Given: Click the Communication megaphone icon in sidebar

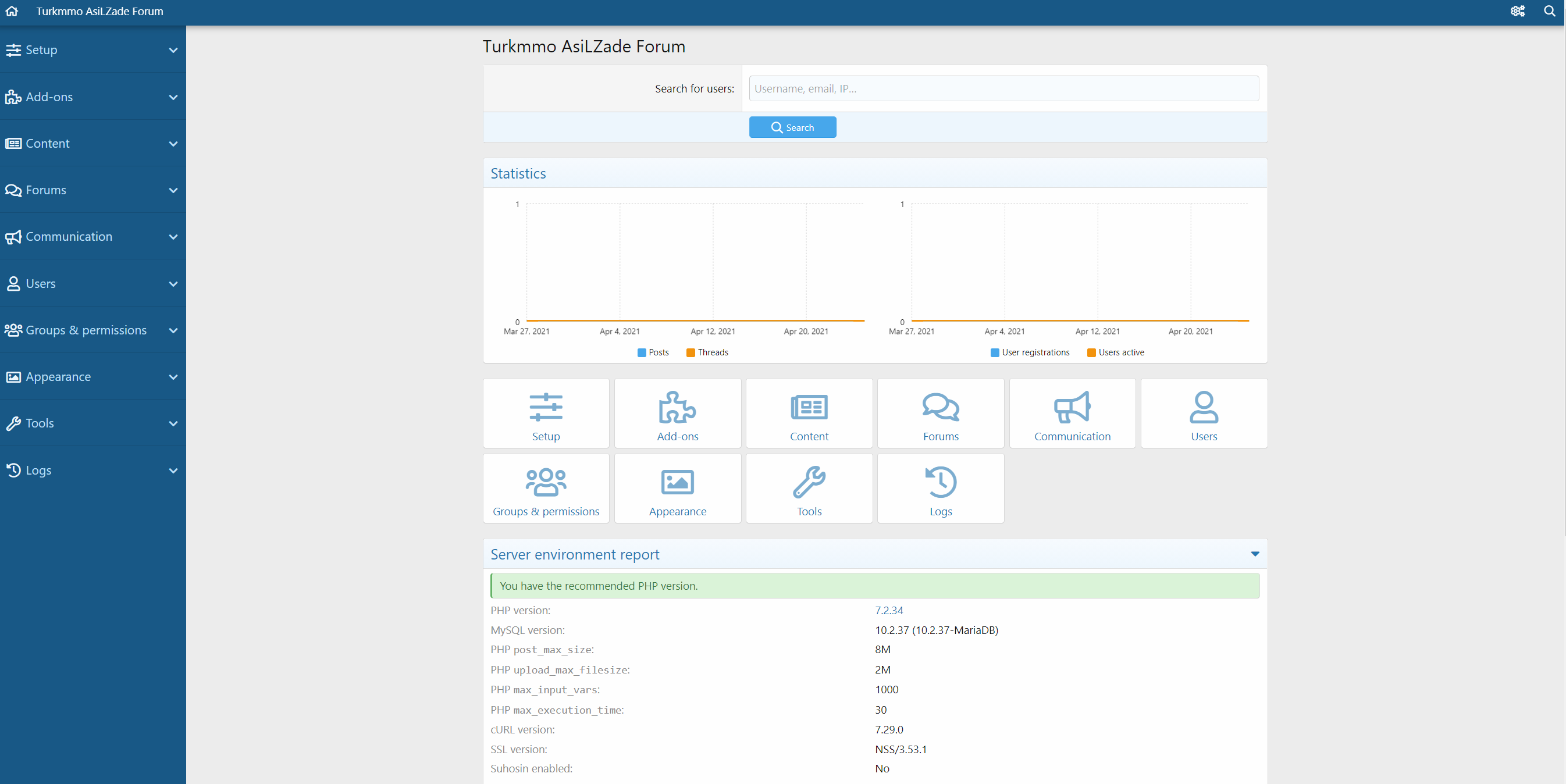Looking at the screenshot, I should coord(13,237).
